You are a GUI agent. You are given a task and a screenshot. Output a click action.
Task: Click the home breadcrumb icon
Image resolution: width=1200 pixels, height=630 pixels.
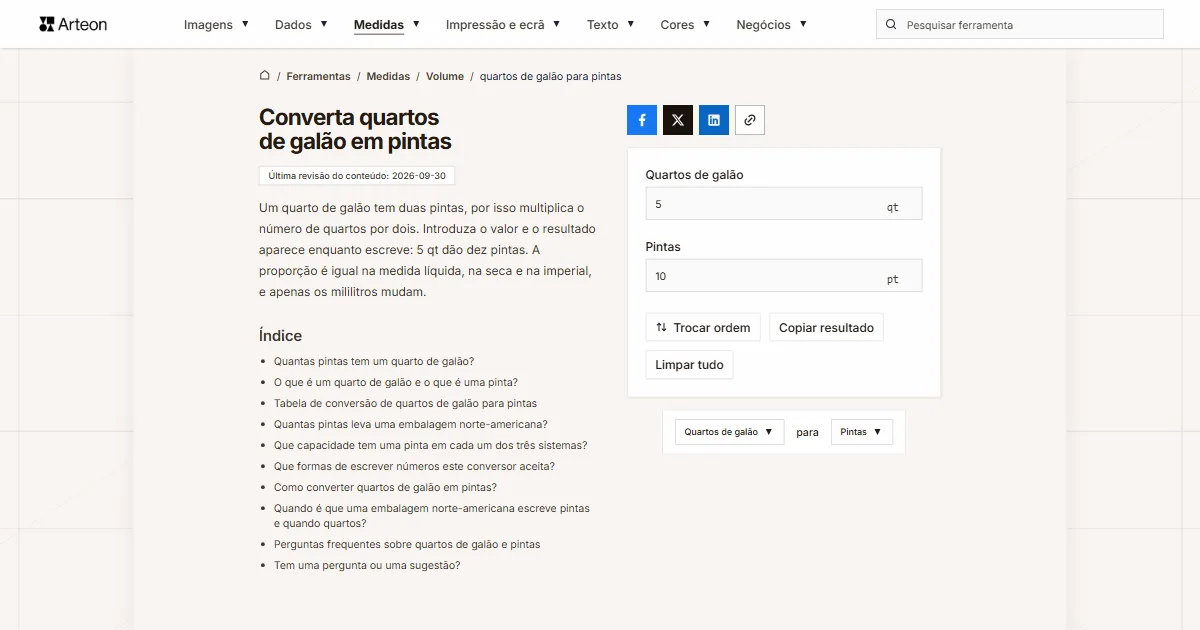[x=265, y=76]
